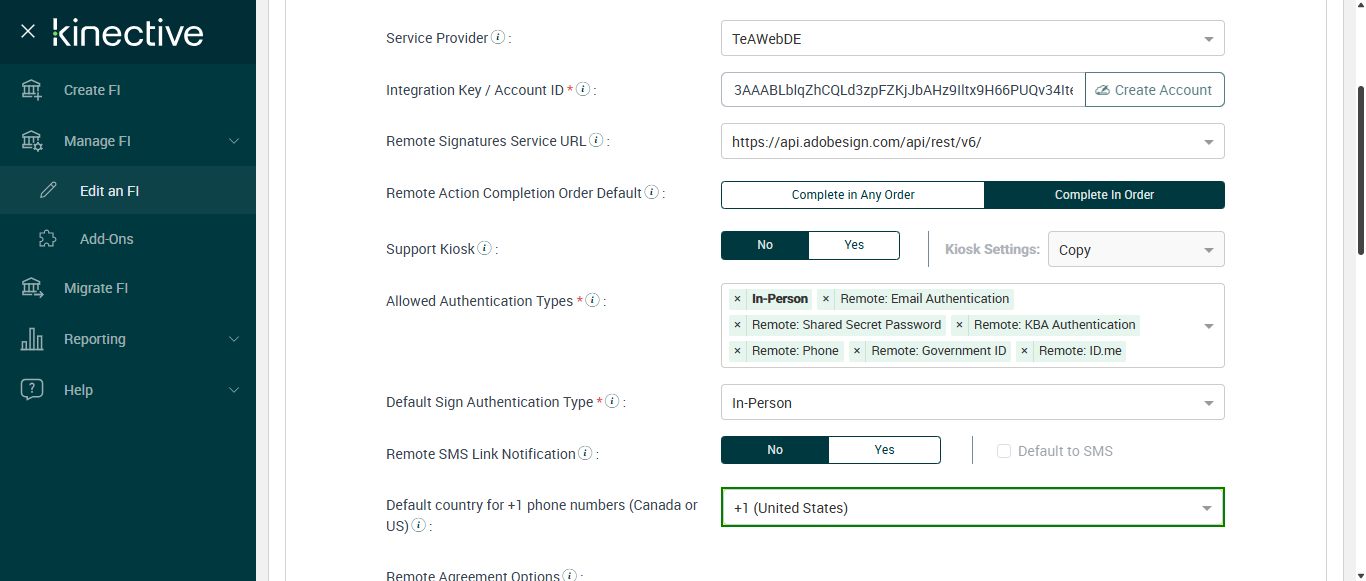
Task: Turn on Remote SMS Link Notification with Yes
Action: tap(884, 450)
